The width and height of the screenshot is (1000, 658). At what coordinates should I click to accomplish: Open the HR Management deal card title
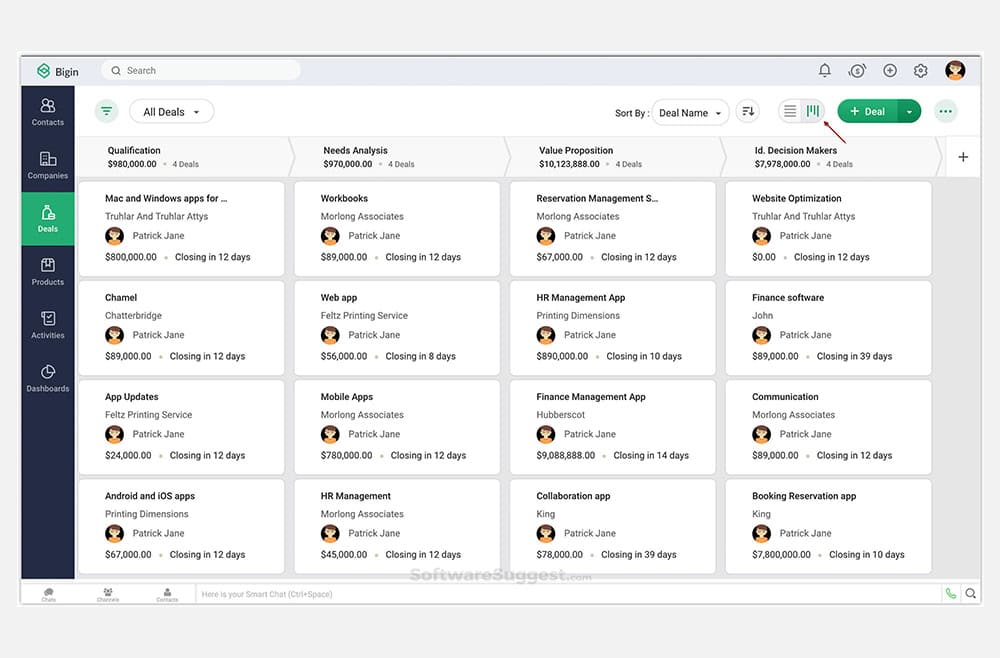tap(355, 496)
